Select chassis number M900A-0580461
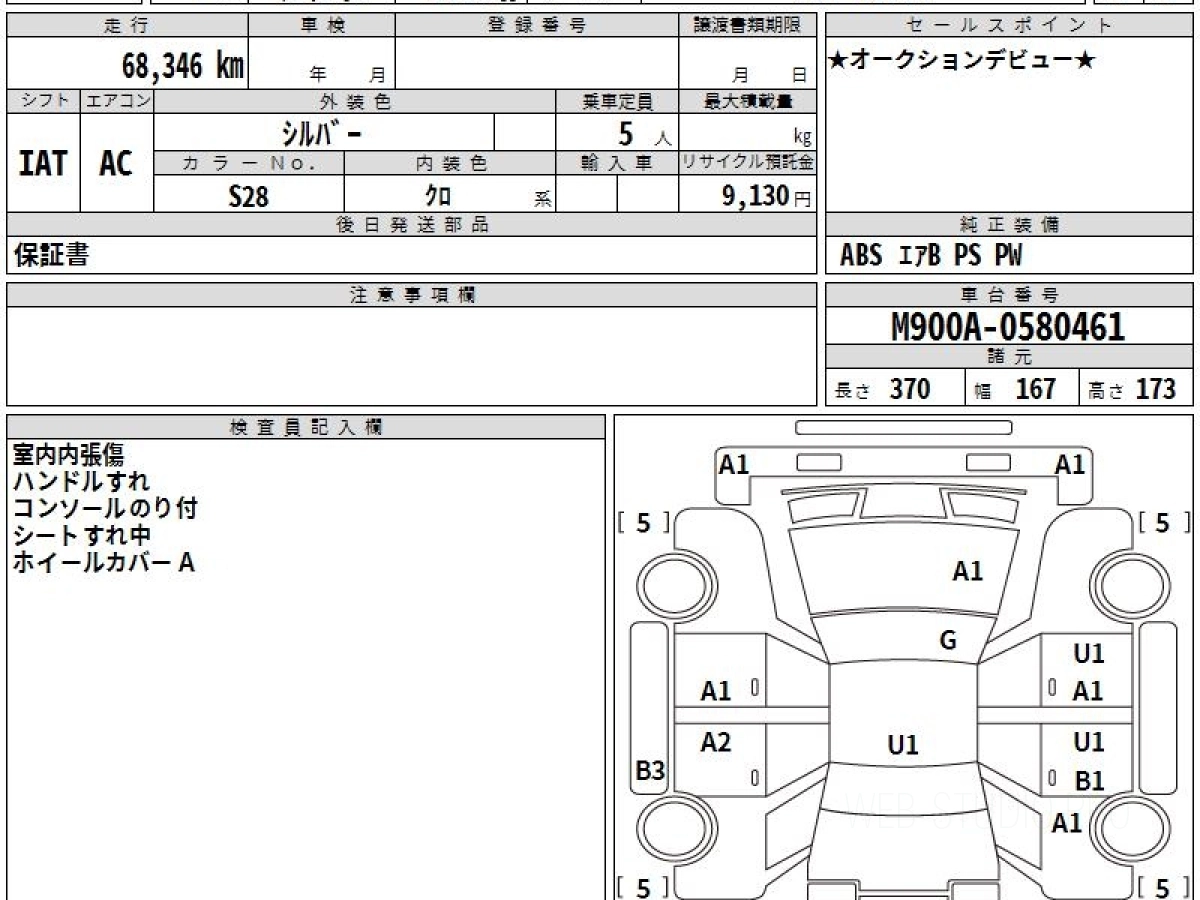Image resolution: width=1200 pixels, height=900 pixels. [1007, 326]
